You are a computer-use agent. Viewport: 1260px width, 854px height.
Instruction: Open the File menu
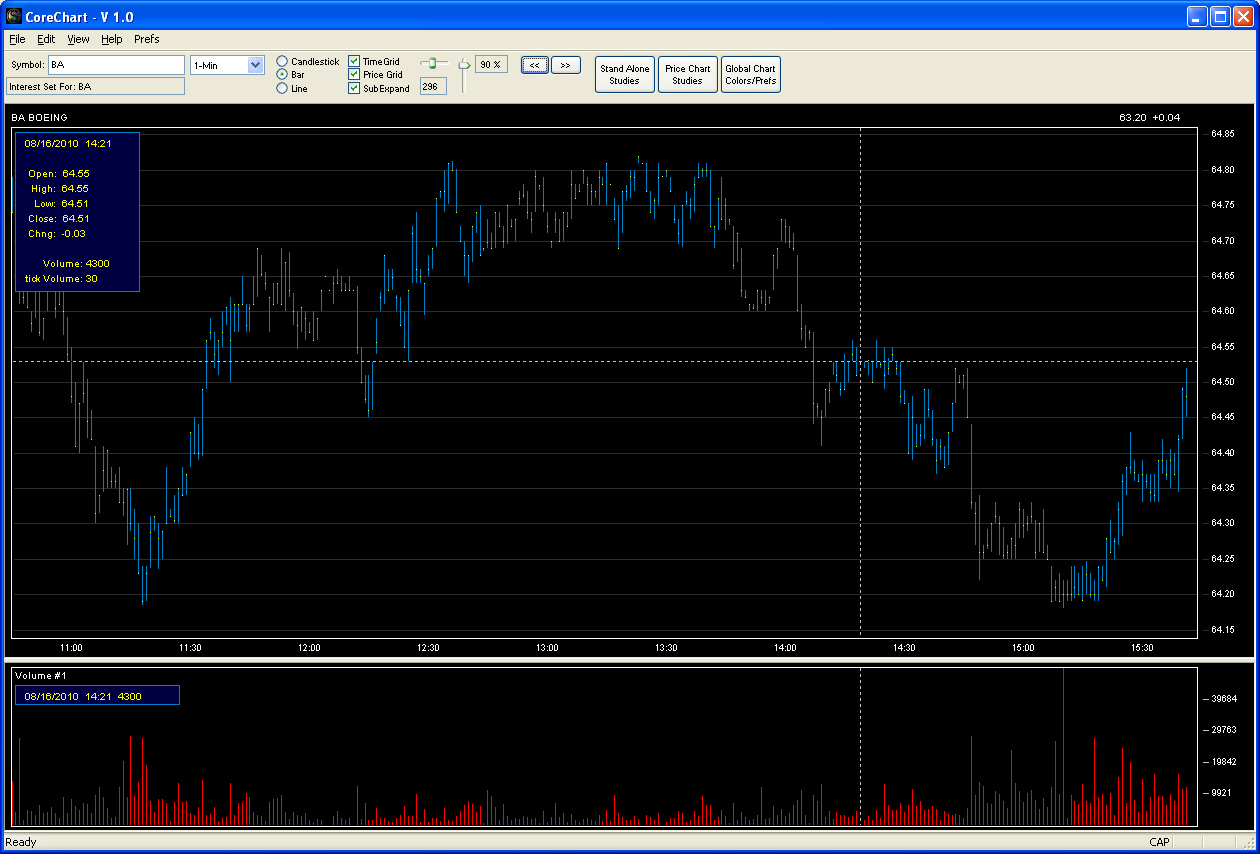(17, 39)
